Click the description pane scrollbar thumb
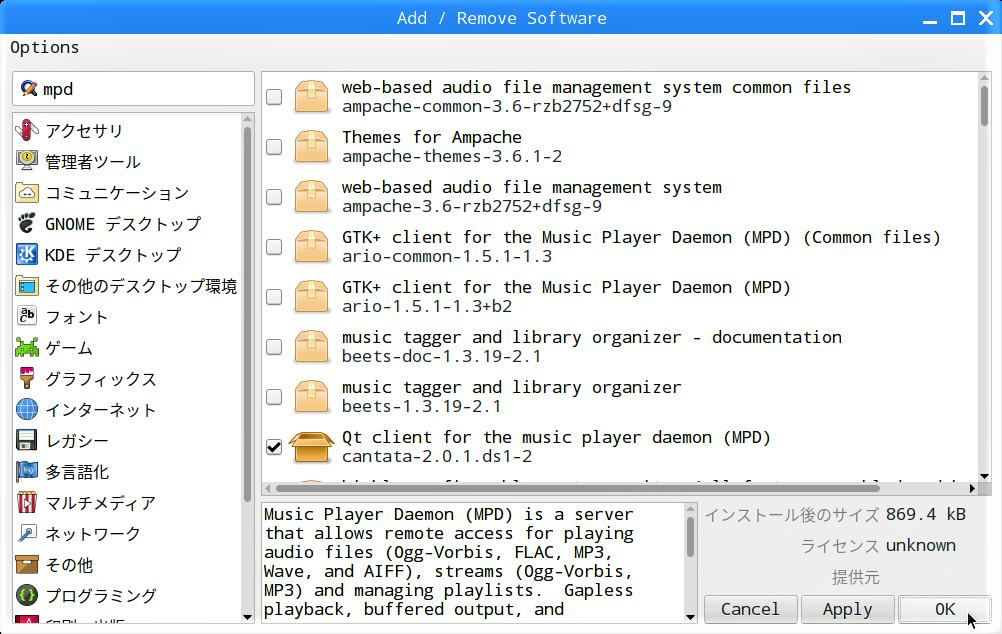The image size is (1002, 634). [690, 537]
